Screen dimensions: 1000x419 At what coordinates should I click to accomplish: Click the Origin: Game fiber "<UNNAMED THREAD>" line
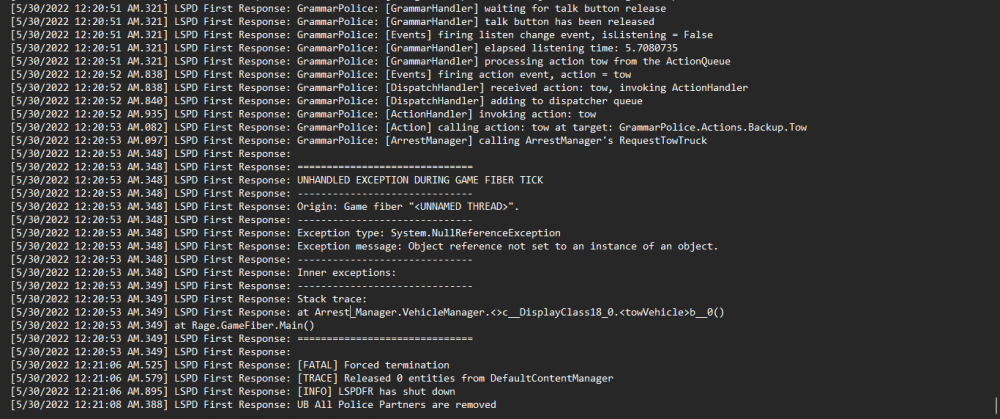409,206
